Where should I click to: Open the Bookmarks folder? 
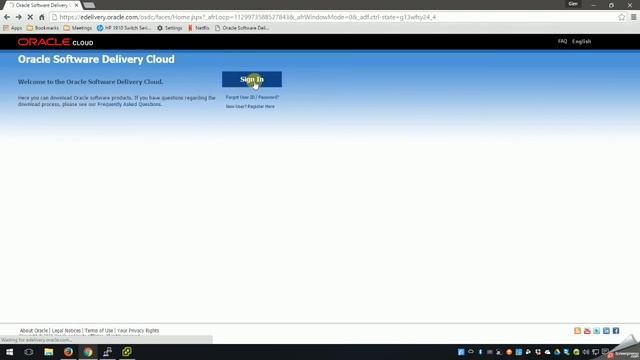(x=43, y=28)
